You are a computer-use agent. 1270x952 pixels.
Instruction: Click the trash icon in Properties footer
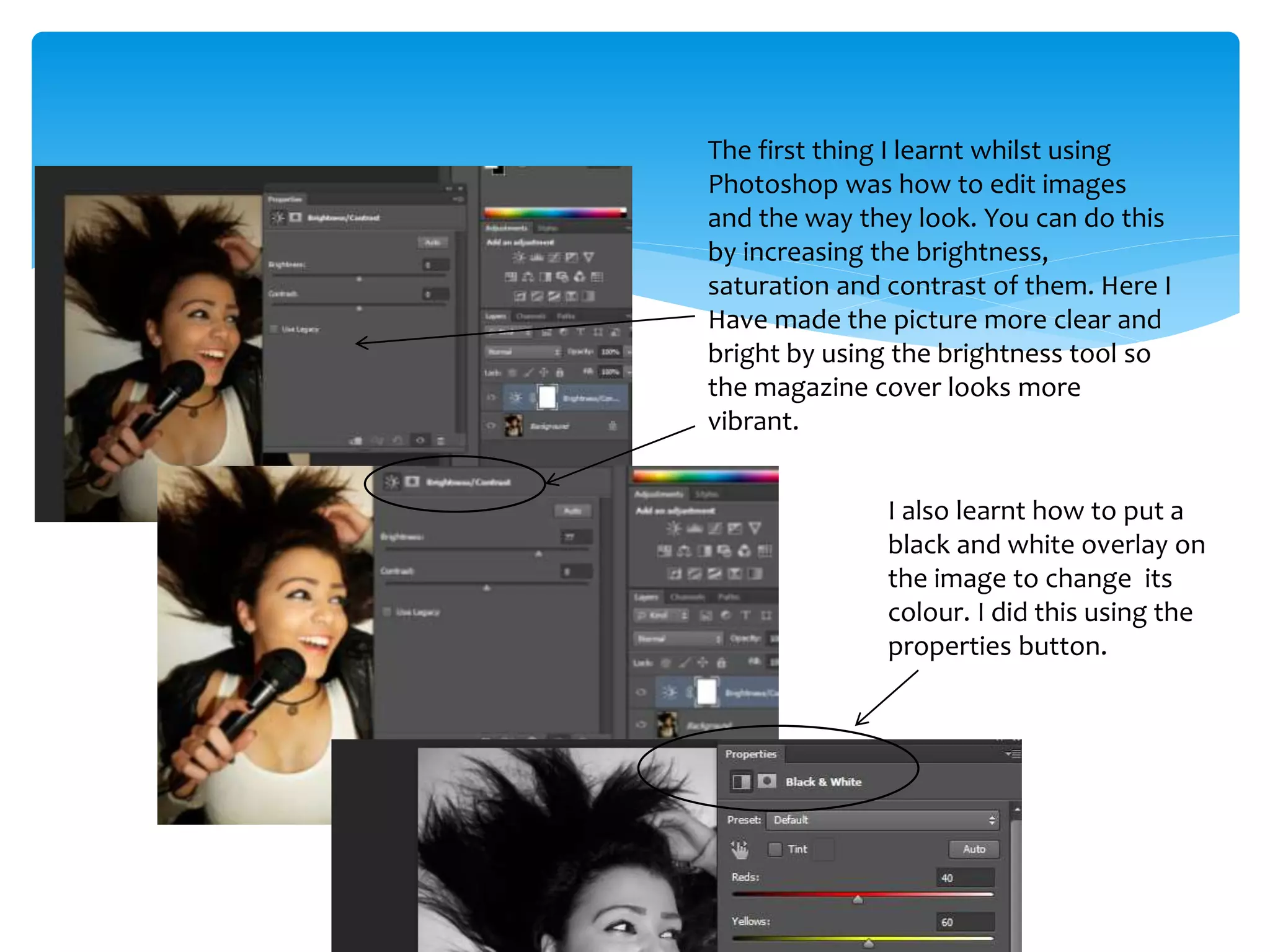tap(441, 441)
